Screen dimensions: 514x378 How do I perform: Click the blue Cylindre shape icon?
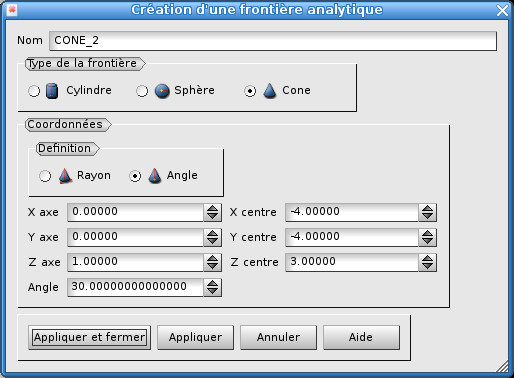pos(52,91)
